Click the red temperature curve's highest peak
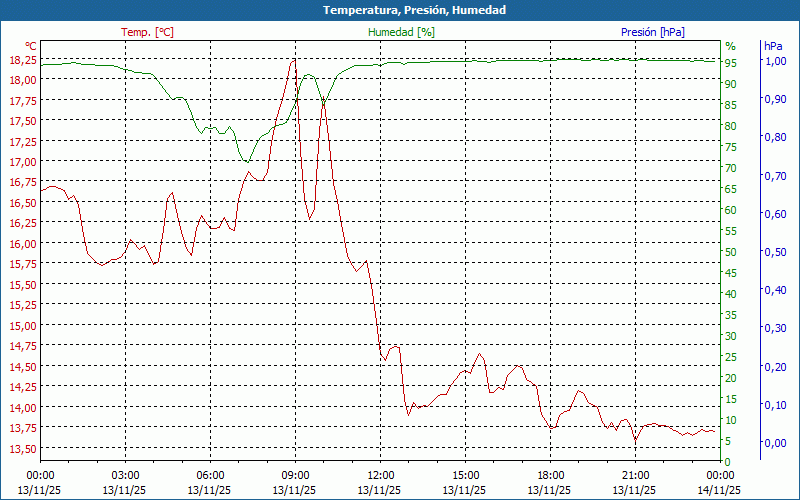800x500 pixels. click(x=294, y=59)
